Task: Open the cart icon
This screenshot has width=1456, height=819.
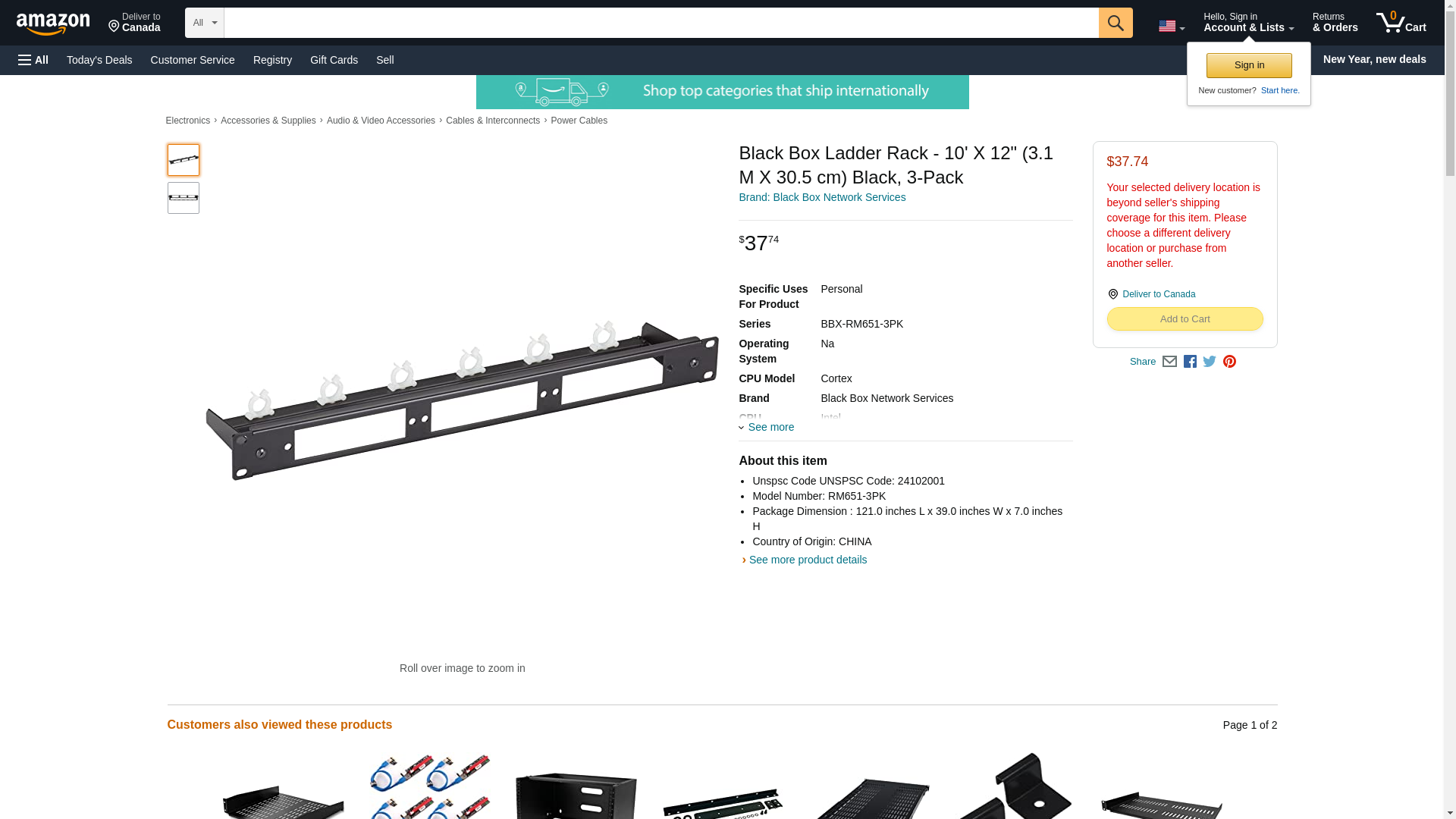Action: pos(1401,23)
